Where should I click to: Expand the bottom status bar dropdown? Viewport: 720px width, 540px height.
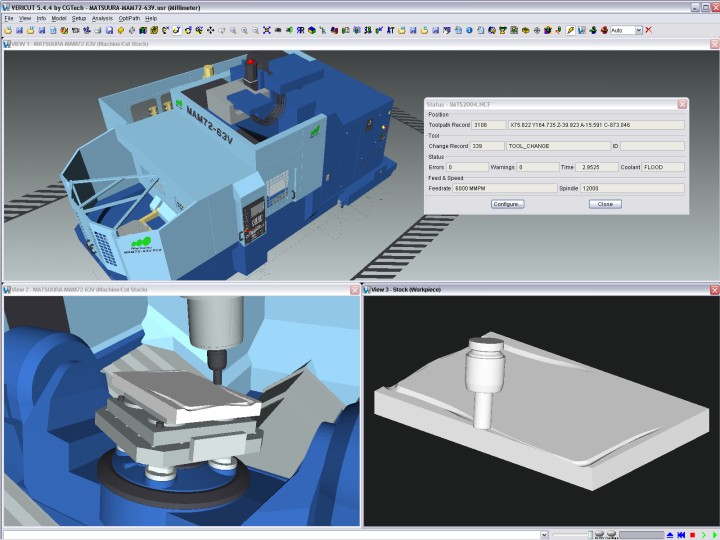pyautogui.click(x=544, y=535)
